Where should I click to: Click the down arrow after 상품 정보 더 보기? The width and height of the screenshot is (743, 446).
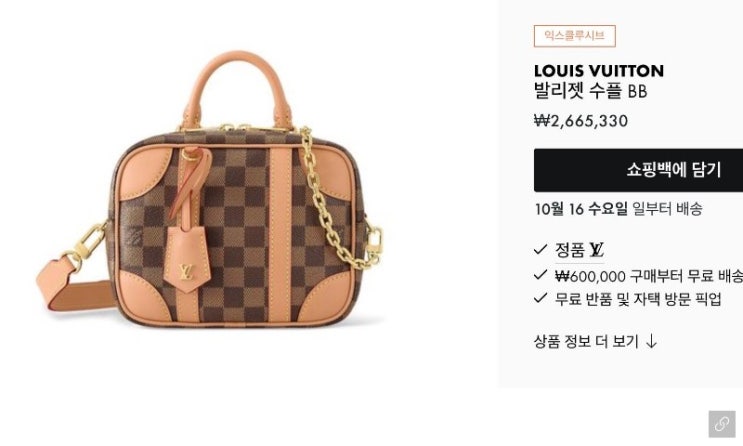click(652, 341)
